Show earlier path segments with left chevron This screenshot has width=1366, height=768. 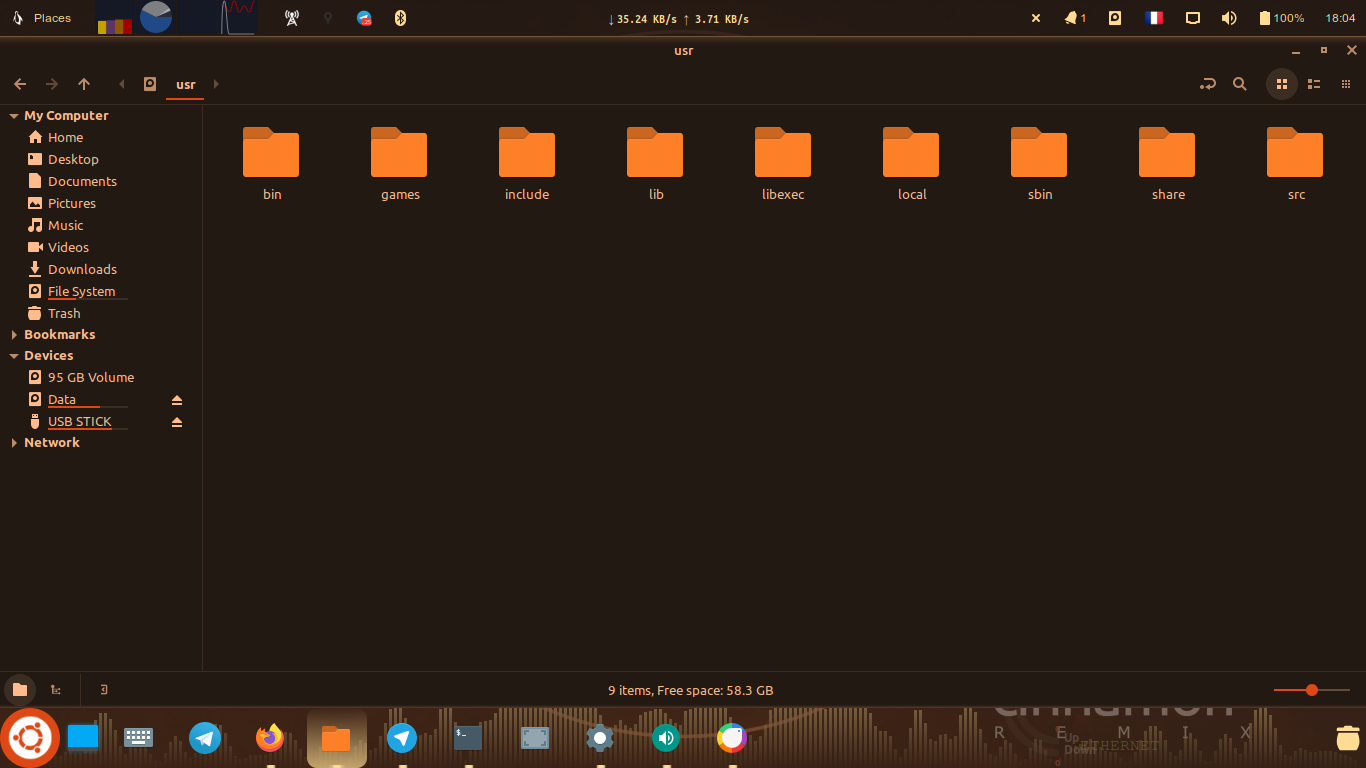point(122,84)
